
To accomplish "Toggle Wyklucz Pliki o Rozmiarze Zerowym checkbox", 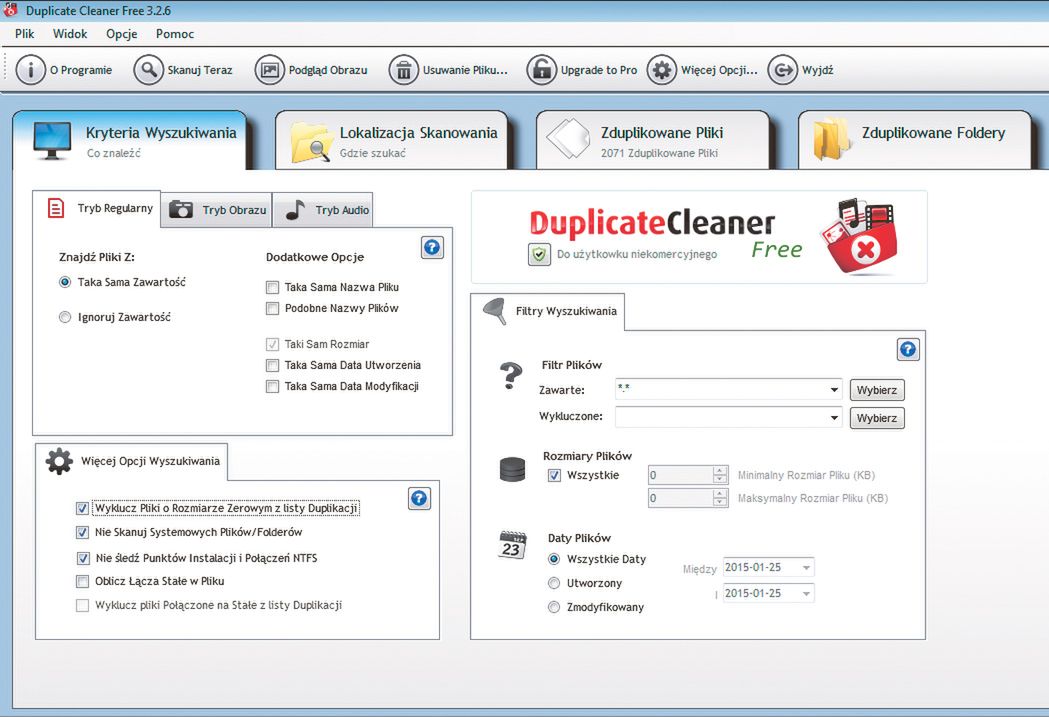I will click(82, 509).
